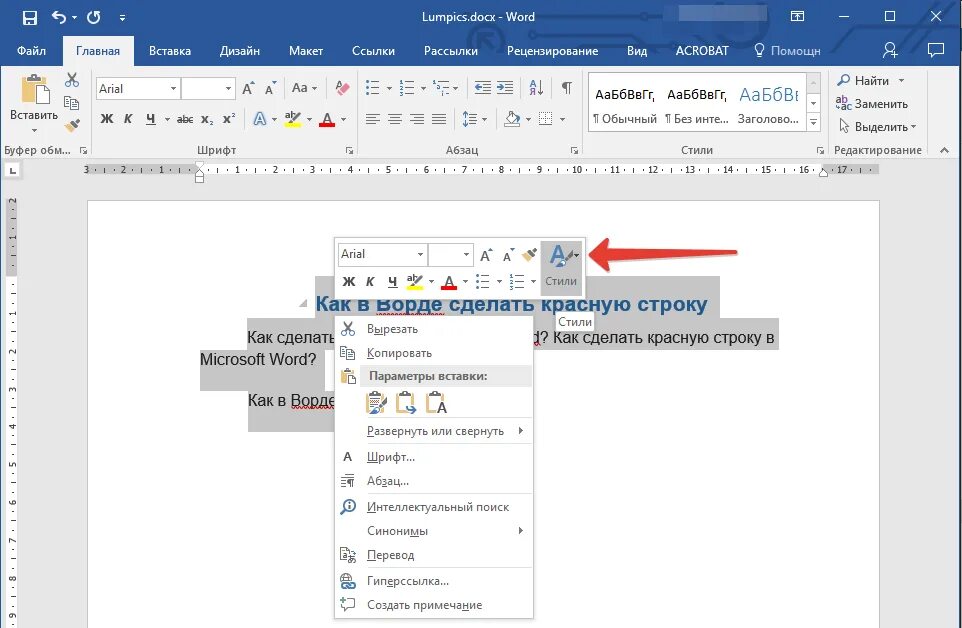
Task: Justify text in ribbon
Action: 439,119
